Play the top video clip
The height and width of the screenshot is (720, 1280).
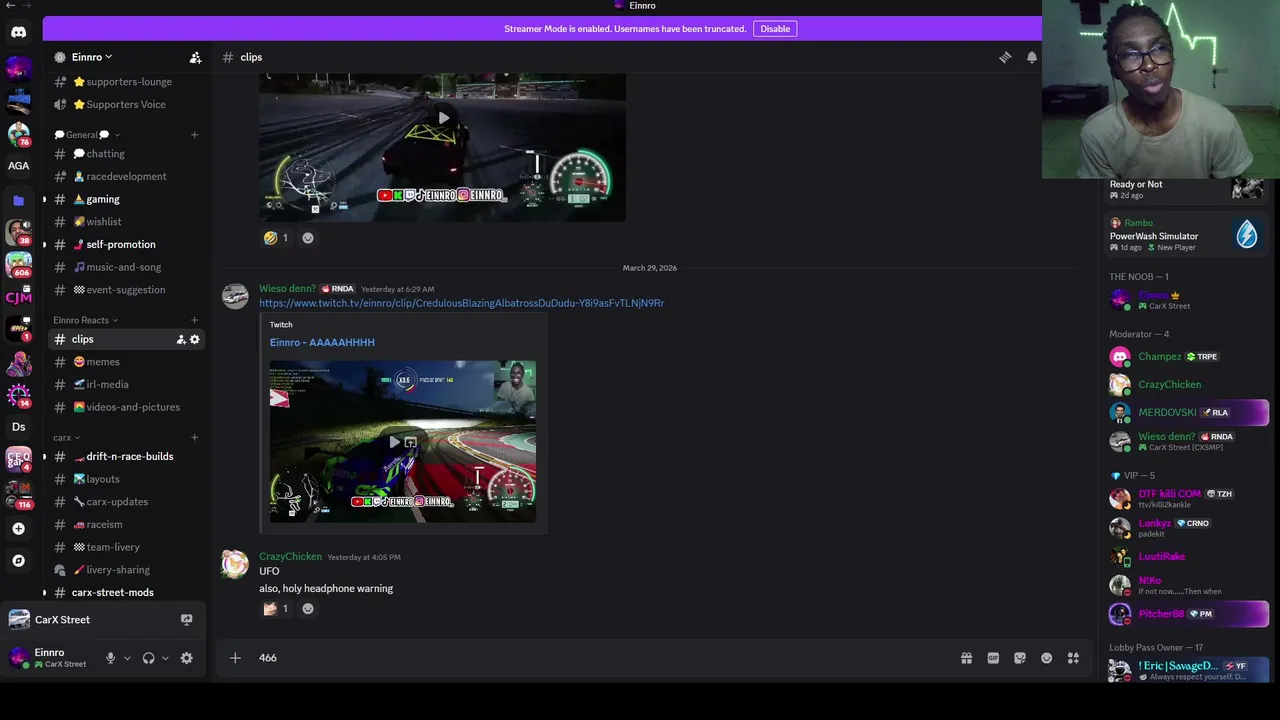pos(443,118)
